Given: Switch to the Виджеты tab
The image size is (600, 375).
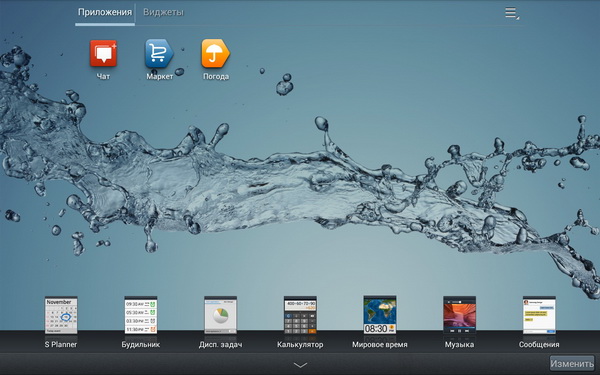Looking at the screenshot, I should [x=163, y=12].
